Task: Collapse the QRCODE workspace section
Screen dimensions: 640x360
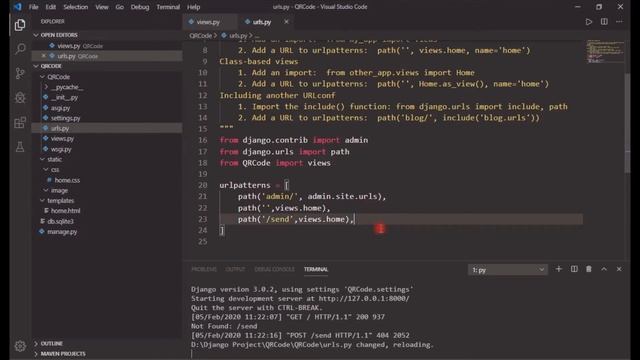Action: click(x=36, y=66)
